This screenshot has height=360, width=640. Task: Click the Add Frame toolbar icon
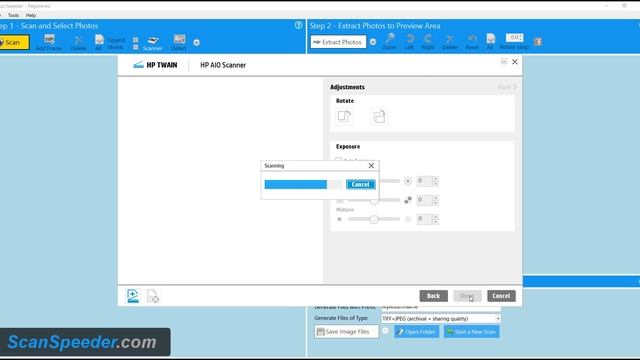49,42
